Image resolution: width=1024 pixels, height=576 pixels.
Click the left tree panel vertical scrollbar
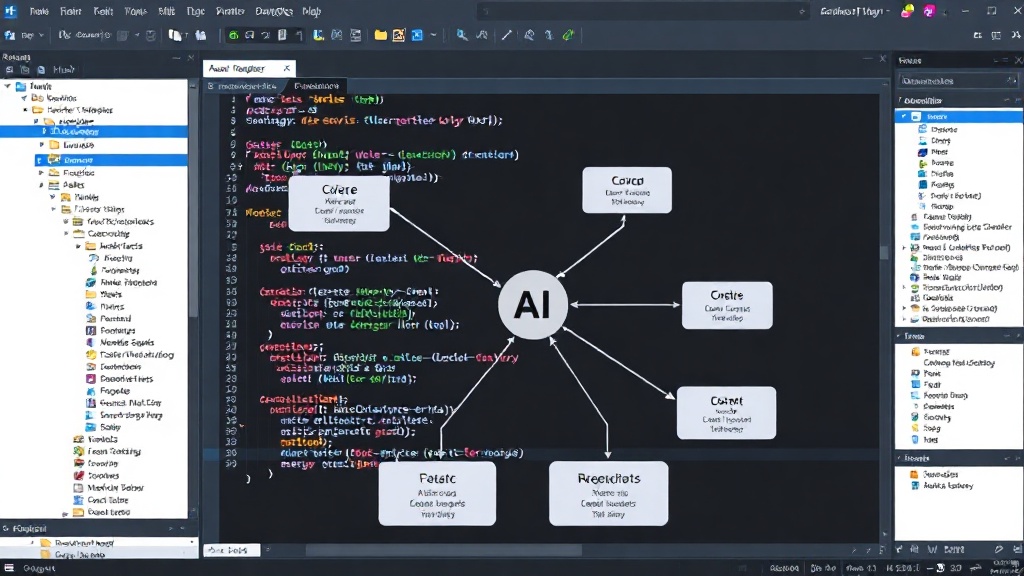point(193,202)
